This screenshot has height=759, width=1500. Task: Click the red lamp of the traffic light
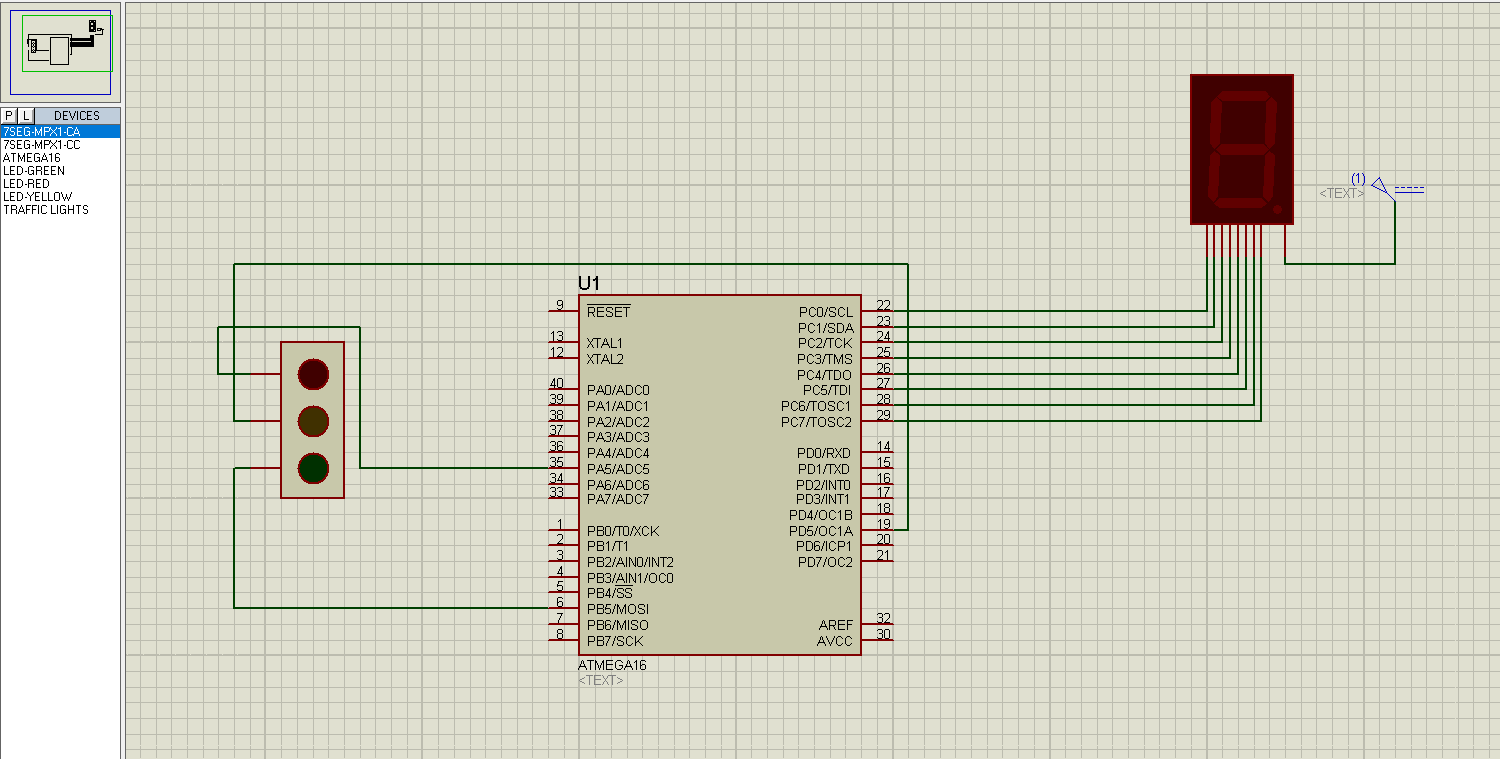click(x=311, y=374)
